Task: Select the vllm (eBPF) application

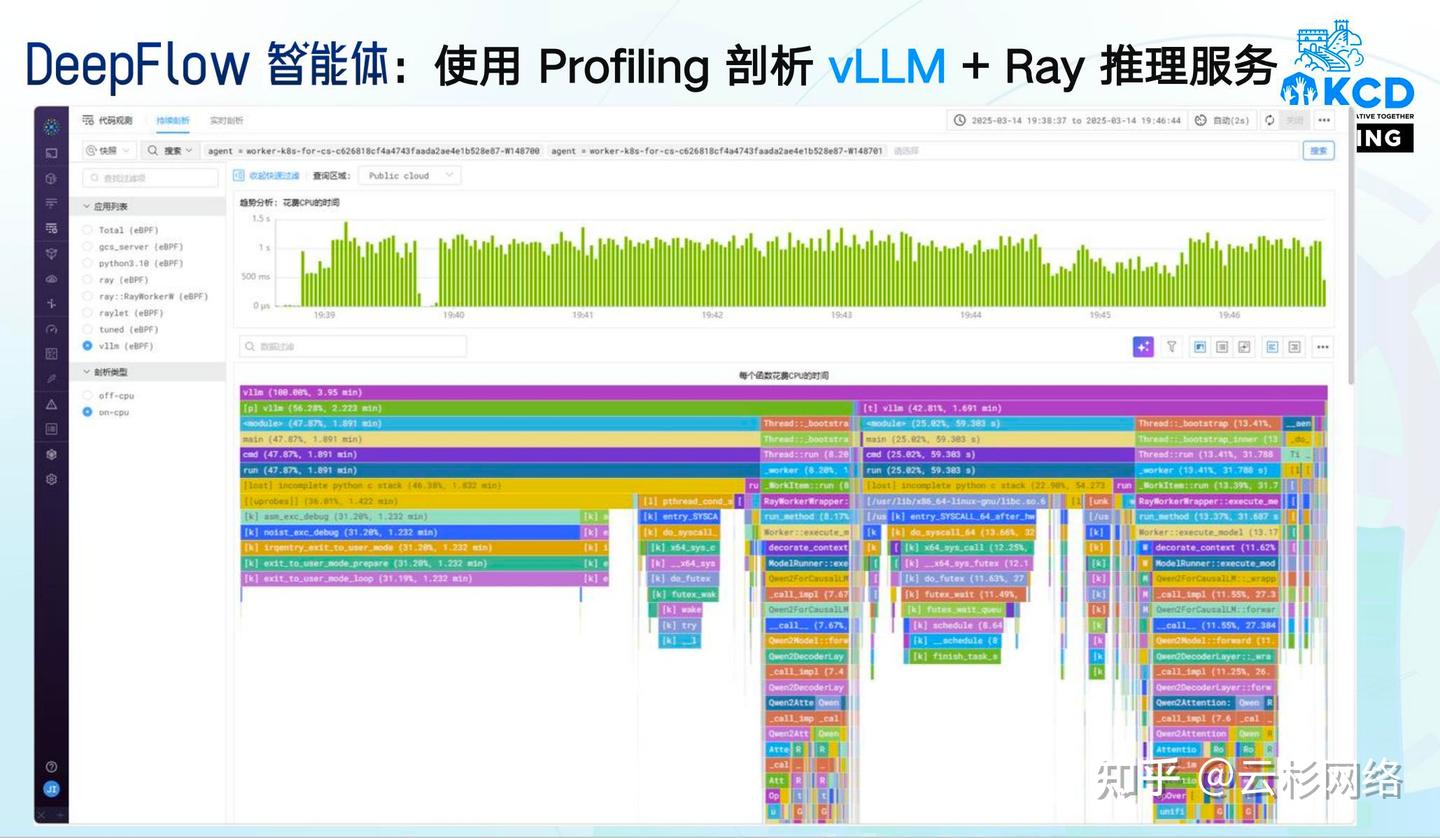Action: [118, 346]
